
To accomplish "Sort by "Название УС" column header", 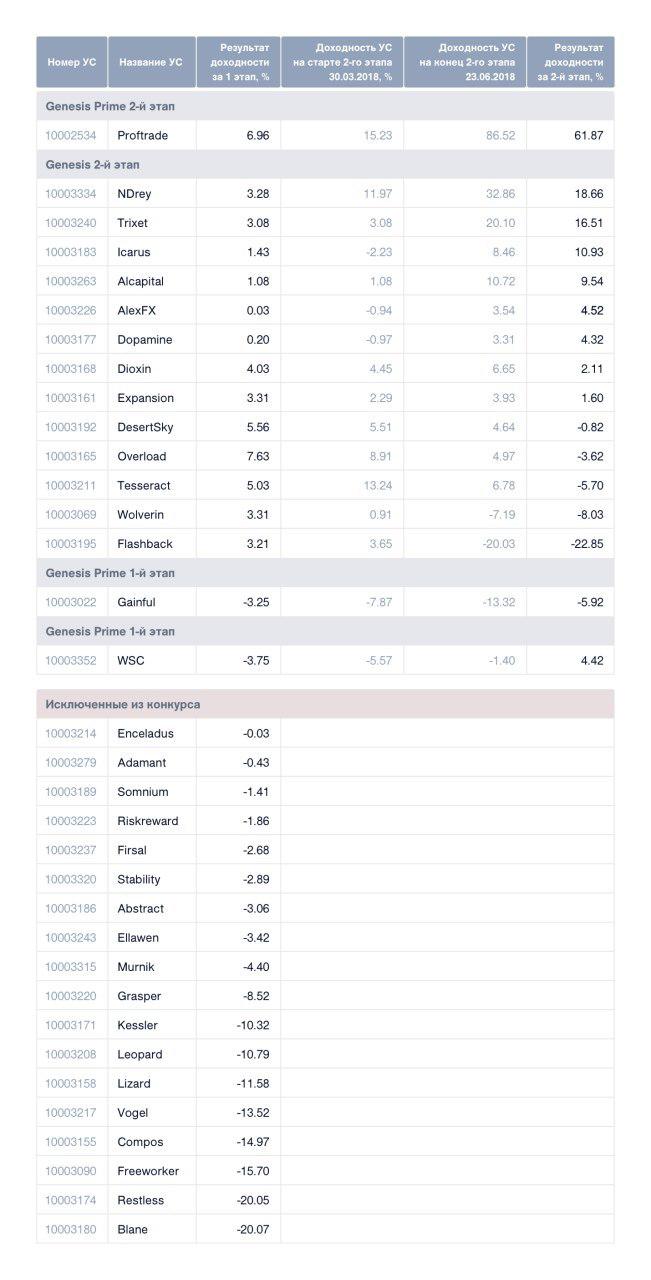I will (x=151, y=62).
